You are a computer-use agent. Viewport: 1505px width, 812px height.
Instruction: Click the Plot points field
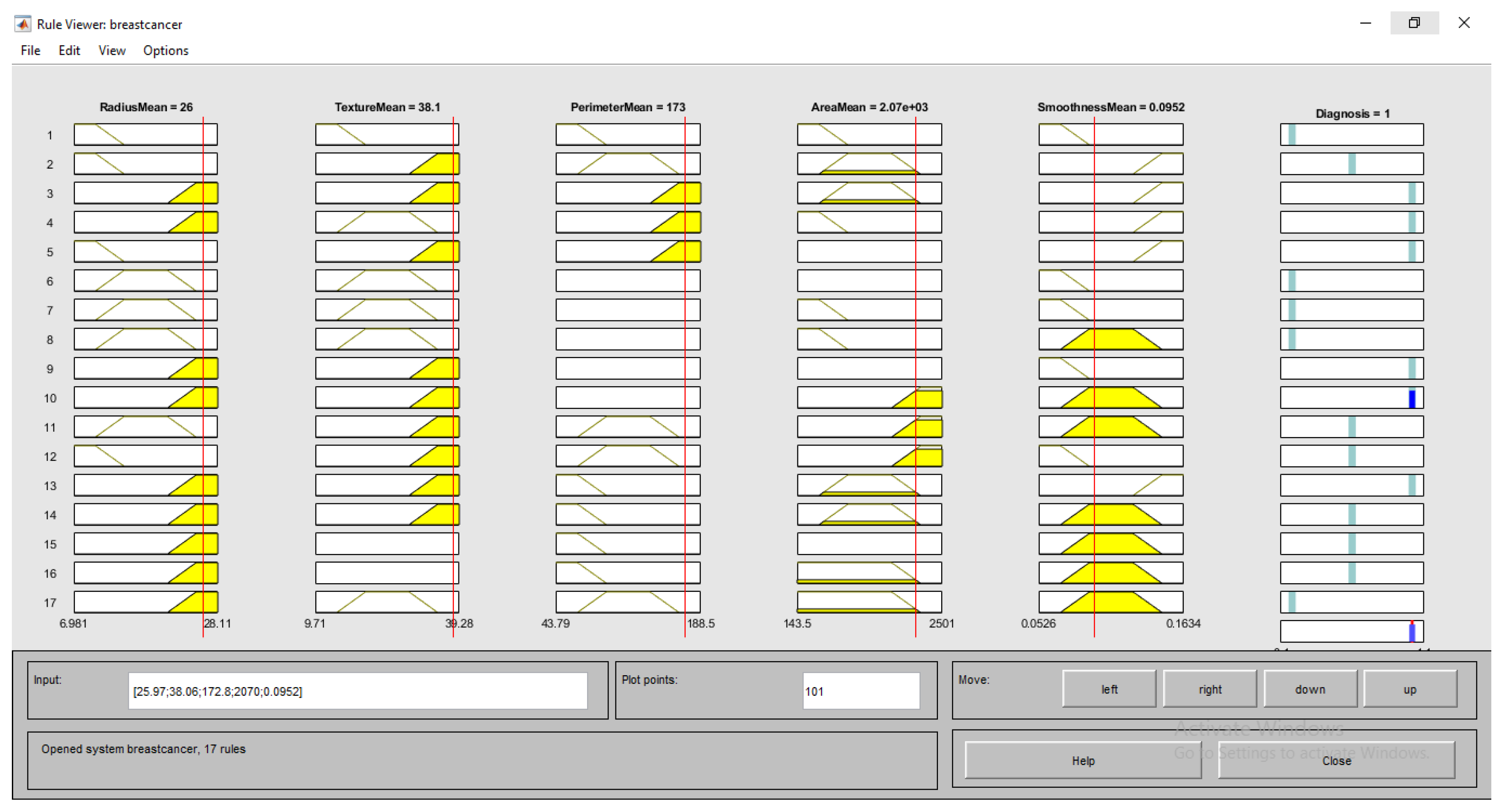tap(861, 691)
